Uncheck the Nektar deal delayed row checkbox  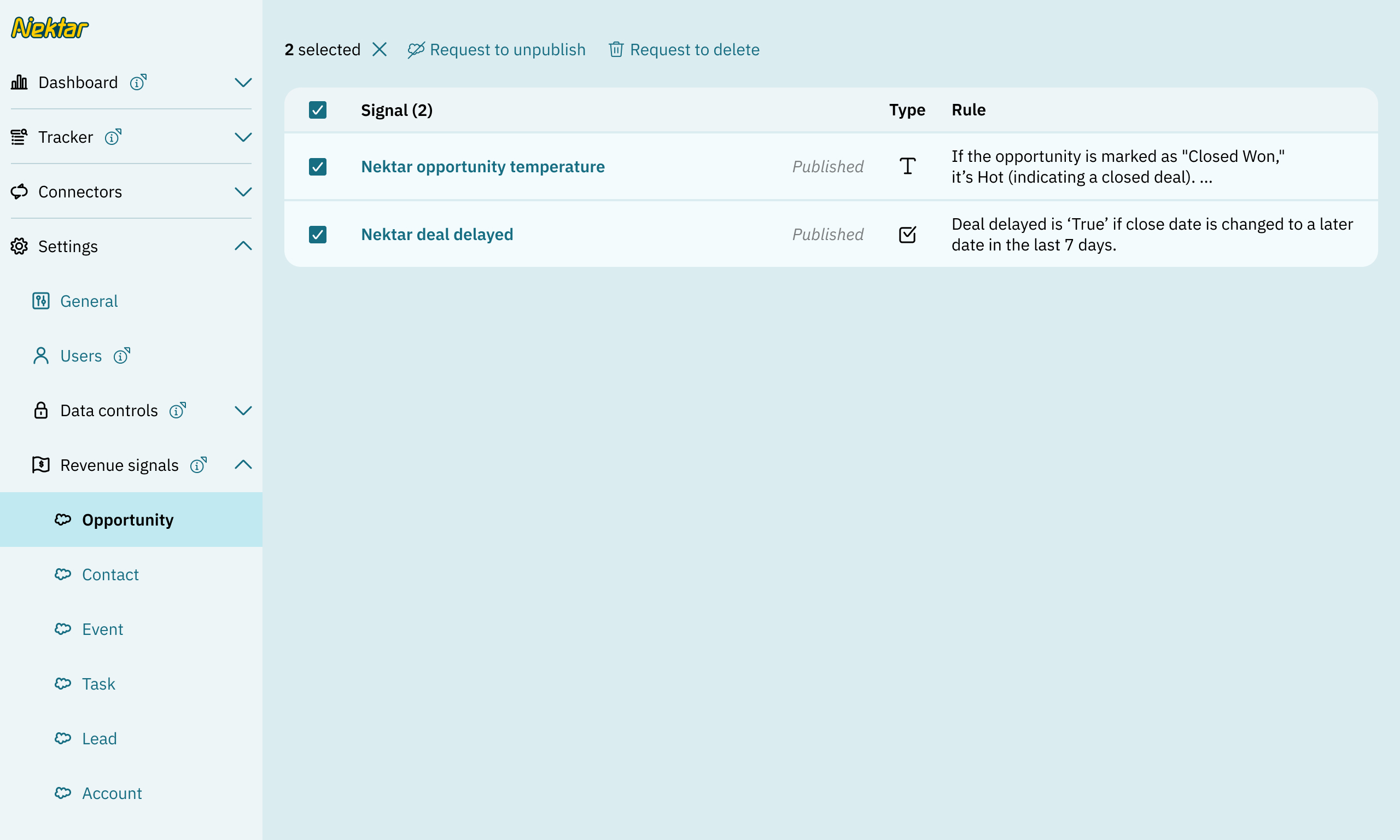click(x=318, y=235)
